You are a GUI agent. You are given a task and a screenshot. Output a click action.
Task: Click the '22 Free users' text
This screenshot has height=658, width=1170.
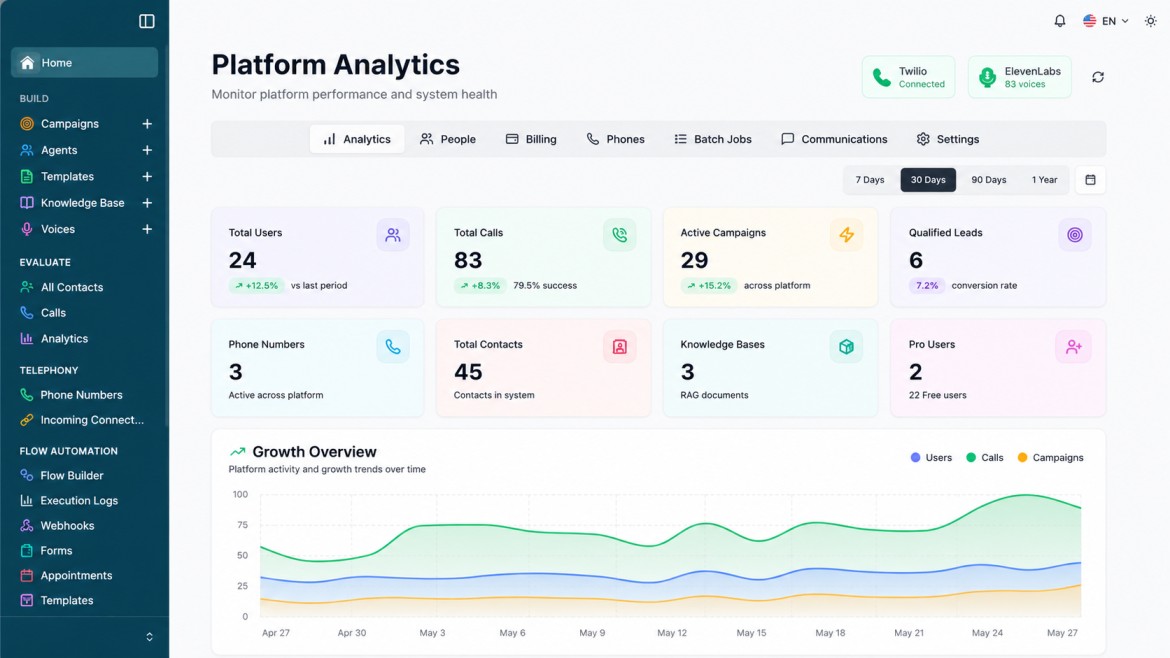coord(937,395)
